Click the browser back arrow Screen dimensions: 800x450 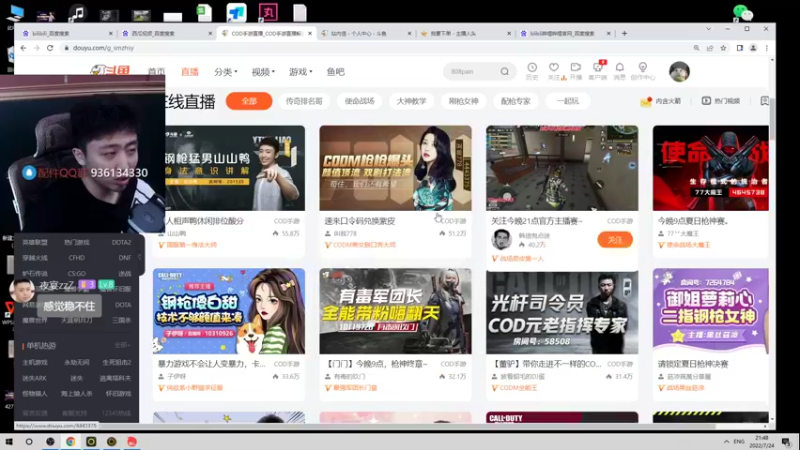23,47
